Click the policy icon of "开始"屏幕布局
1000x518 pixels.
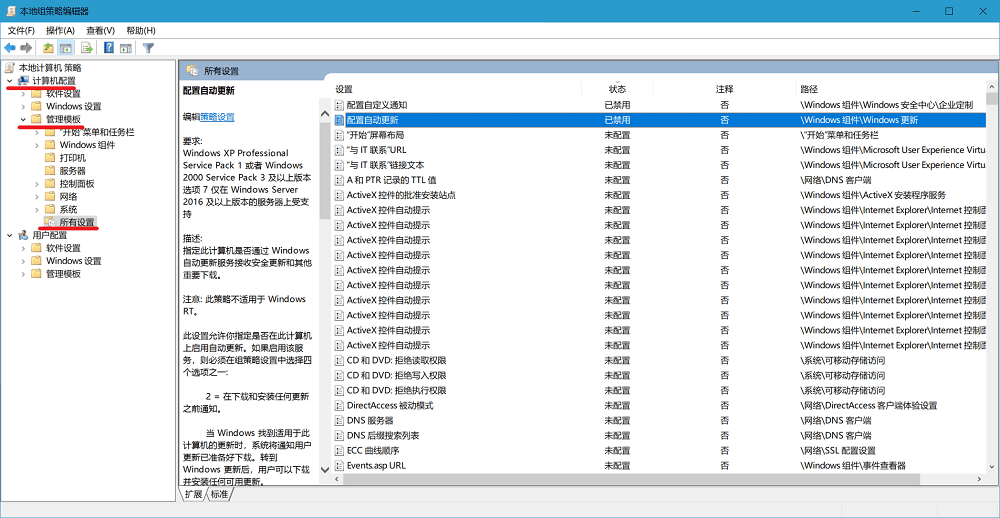pos(339,135)
